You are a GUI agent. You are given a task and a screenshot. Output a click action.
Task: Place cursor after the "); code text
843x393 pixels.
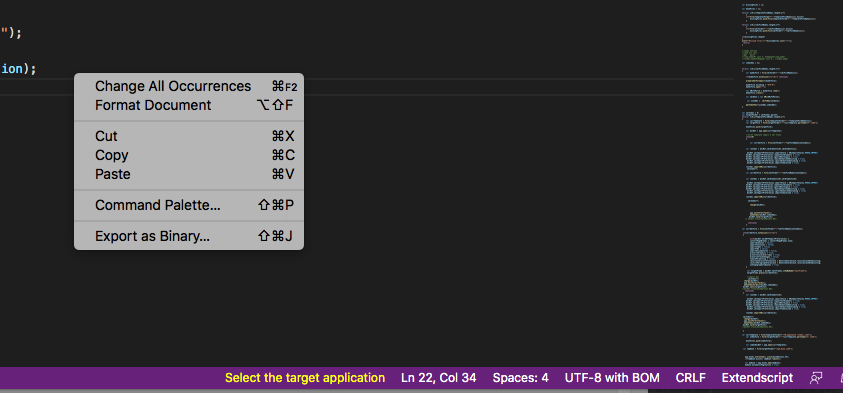point(12,33)
